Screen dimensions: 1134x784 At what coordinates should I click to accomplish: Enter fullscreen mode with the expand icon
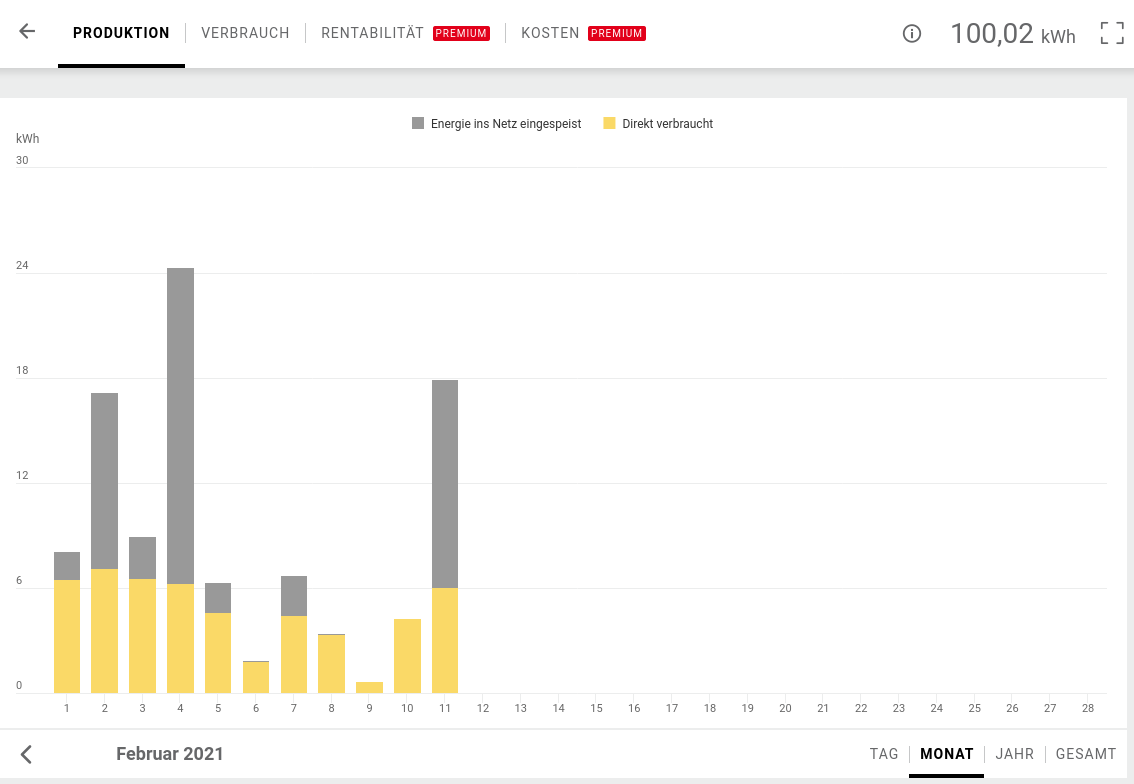[x=1111, y=33]
